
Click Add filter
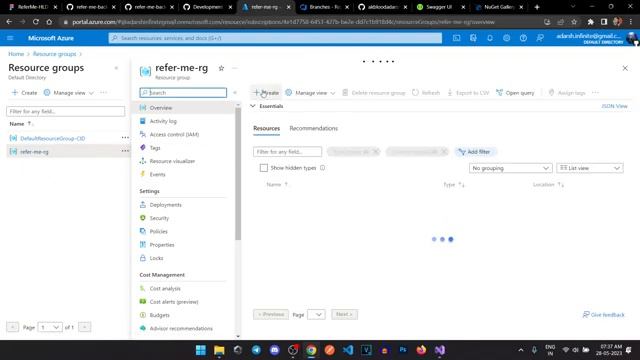point(475,152)
